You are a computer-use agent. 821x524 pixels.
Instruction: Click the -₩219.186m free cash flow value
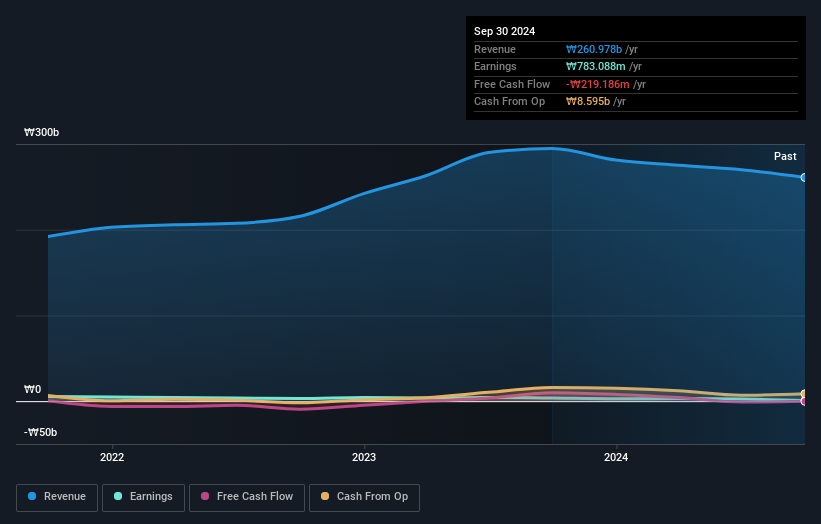coord(597,84)
